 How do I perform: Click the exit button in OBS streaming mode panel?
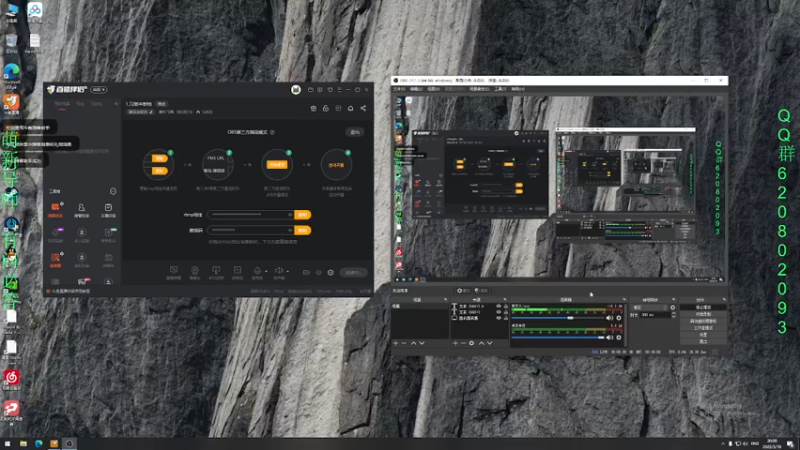click(x=355, y=132)
